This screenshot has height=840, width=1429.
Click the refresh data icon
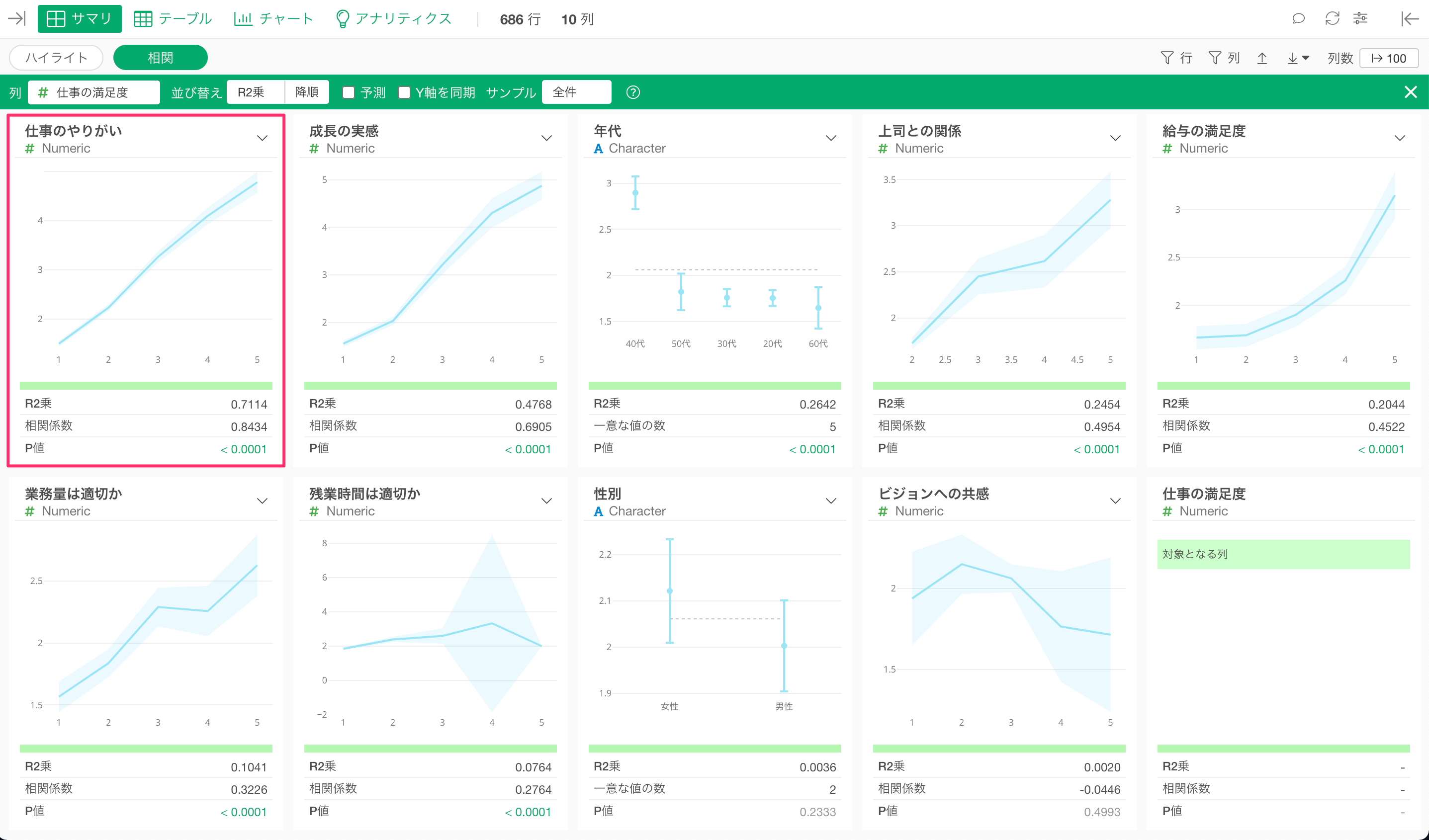[1332, 19]
